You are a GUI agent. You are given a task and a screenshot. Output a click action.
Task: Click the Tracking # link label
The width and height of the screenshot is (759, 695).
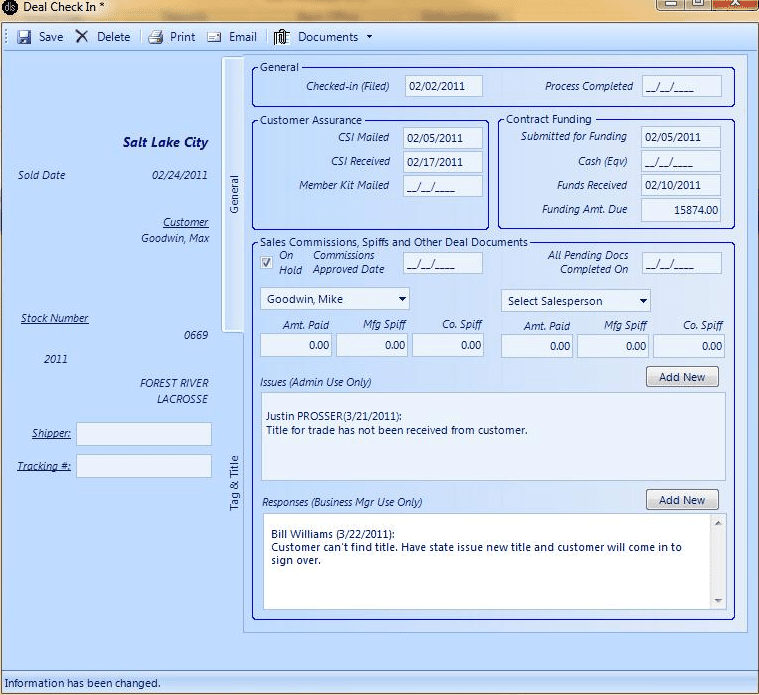[44, 466]
